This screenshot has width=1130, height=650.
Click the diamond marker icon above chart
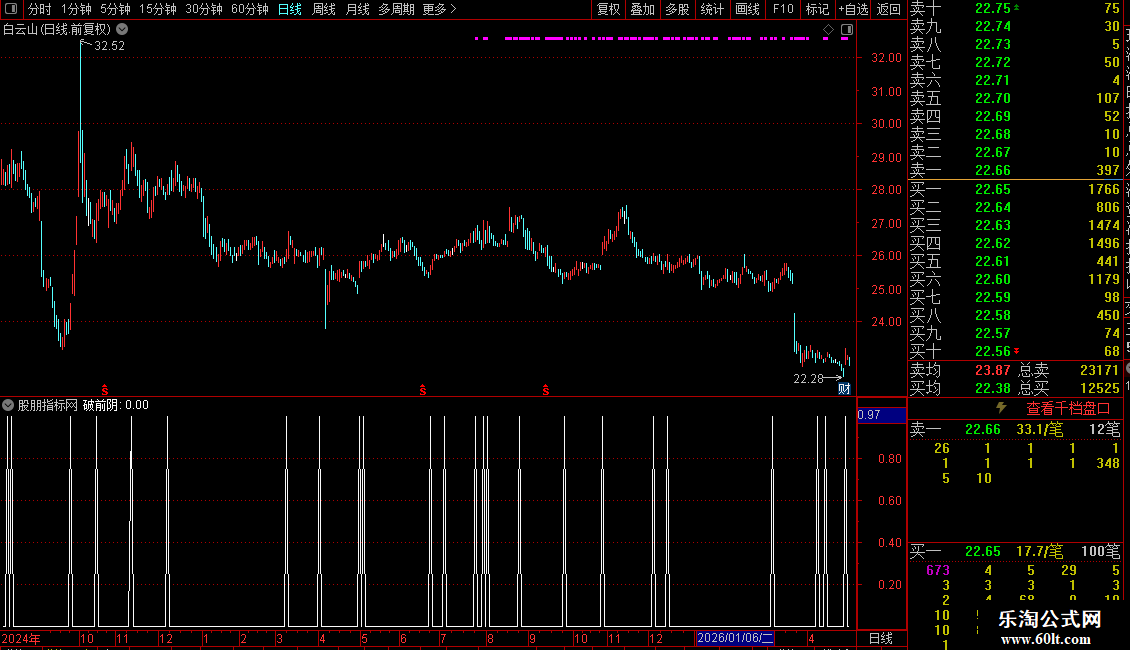828,30
